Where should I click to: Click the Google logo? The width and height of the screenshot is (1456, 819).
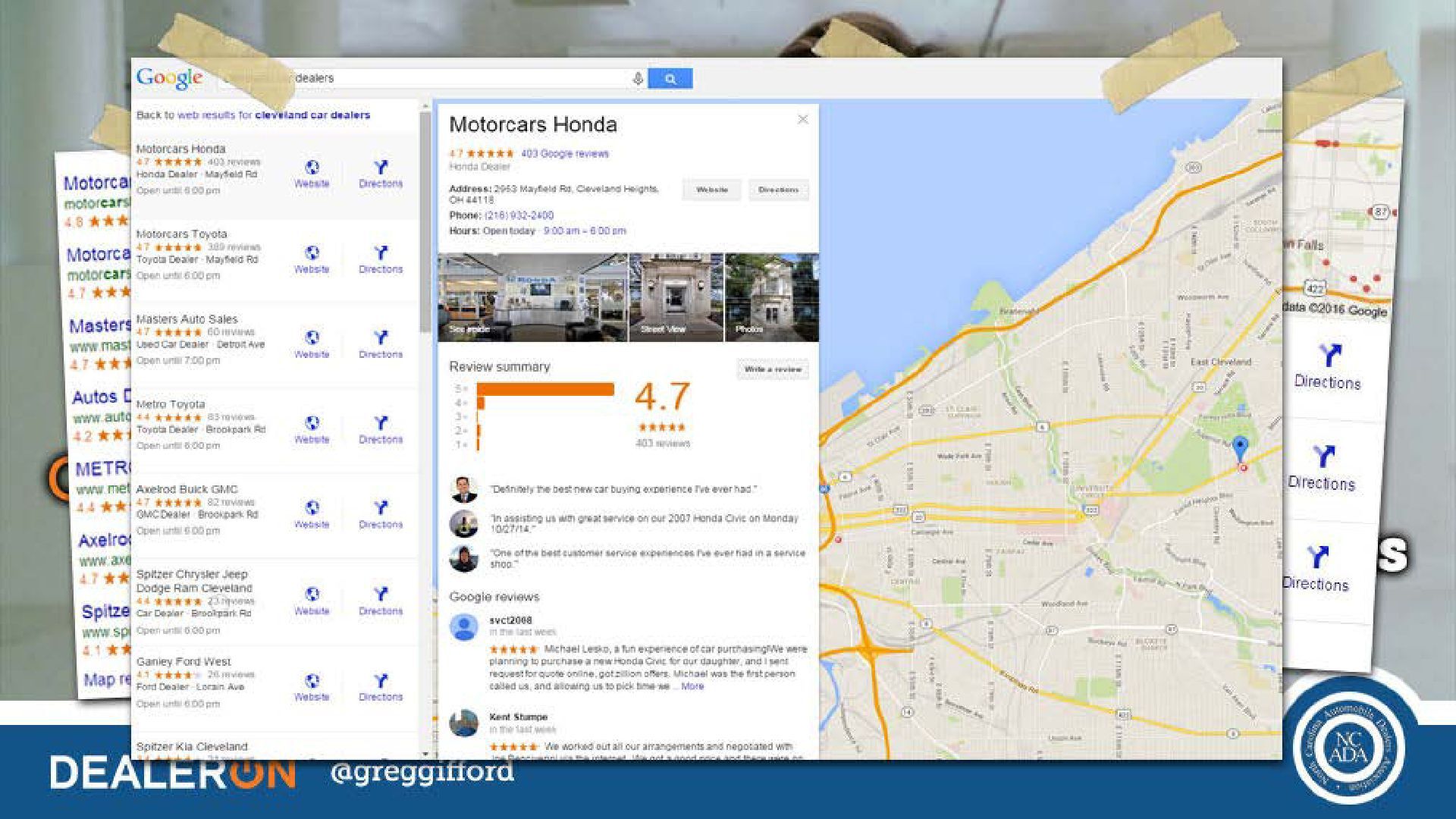tap(169, 78)
